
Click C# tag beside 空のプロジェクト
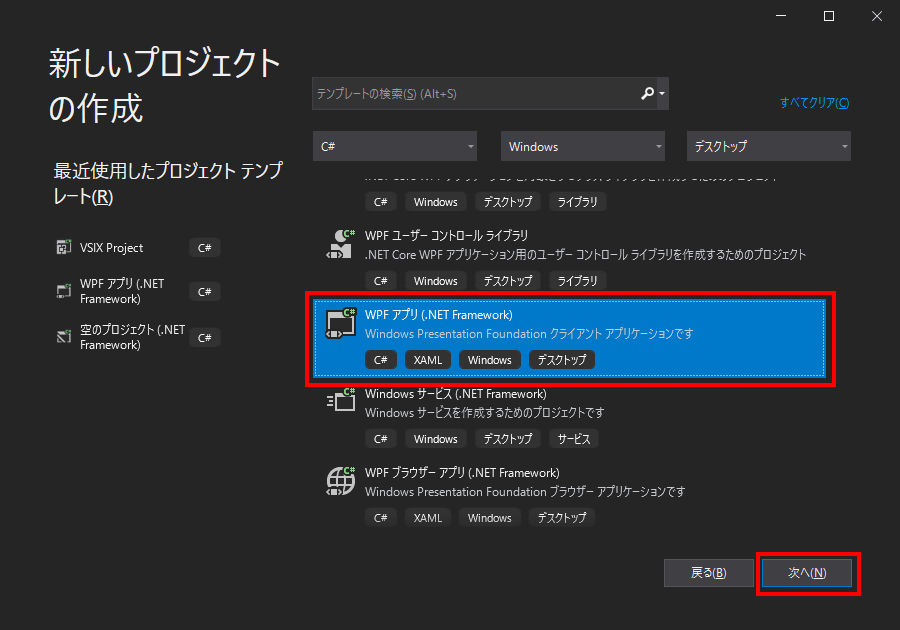pyautogui.click(x=205, y=338)
